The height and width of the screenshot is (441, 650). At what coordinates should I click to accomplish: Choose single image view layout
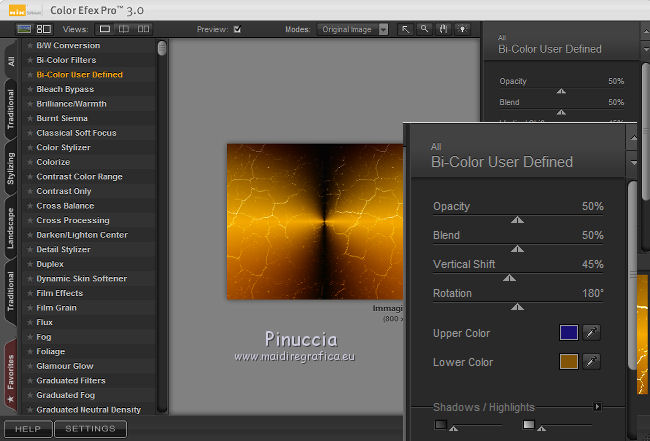click(x=105, y=30)
